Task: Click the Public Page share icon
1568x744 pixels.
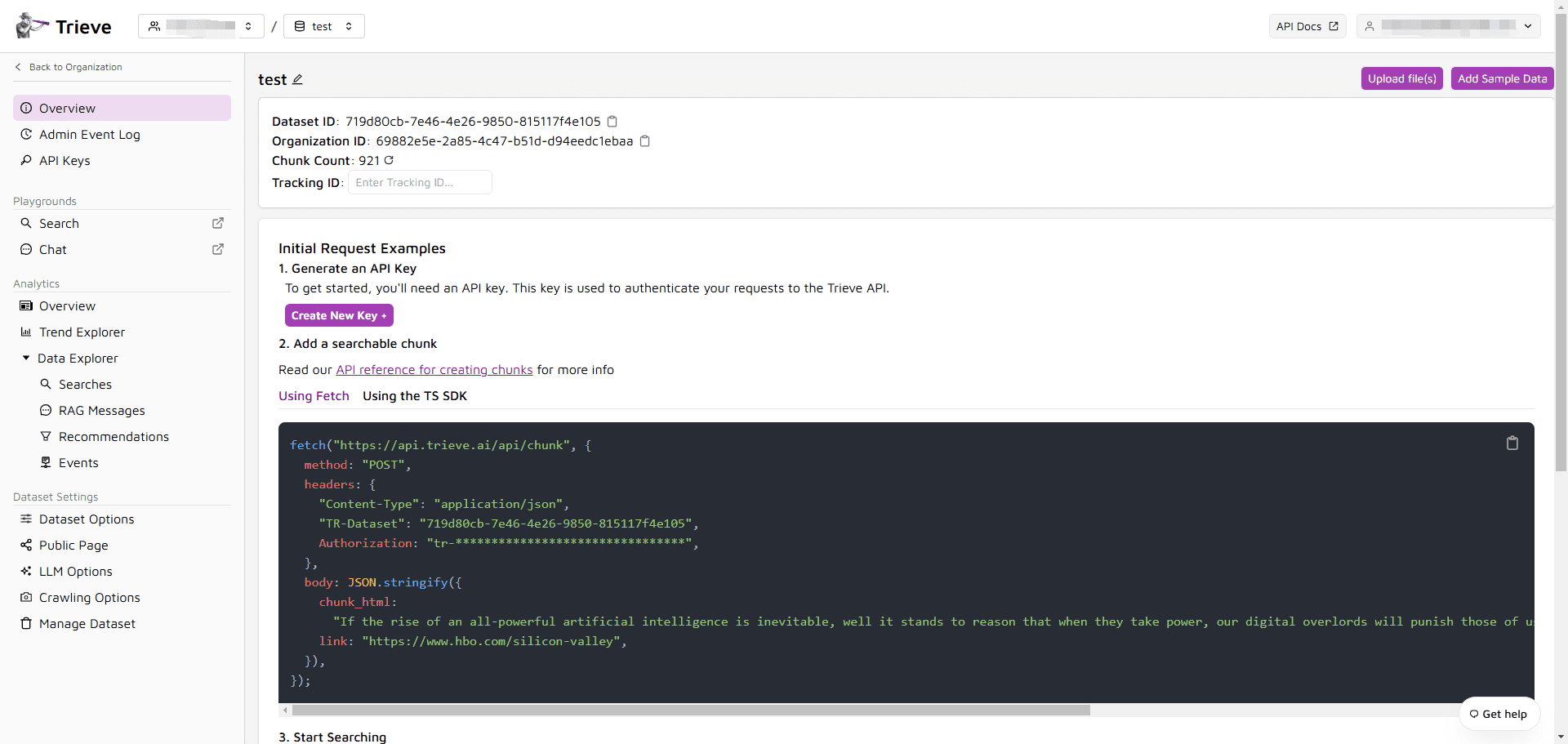Action: pyautogui.click(x=26, y=545)
